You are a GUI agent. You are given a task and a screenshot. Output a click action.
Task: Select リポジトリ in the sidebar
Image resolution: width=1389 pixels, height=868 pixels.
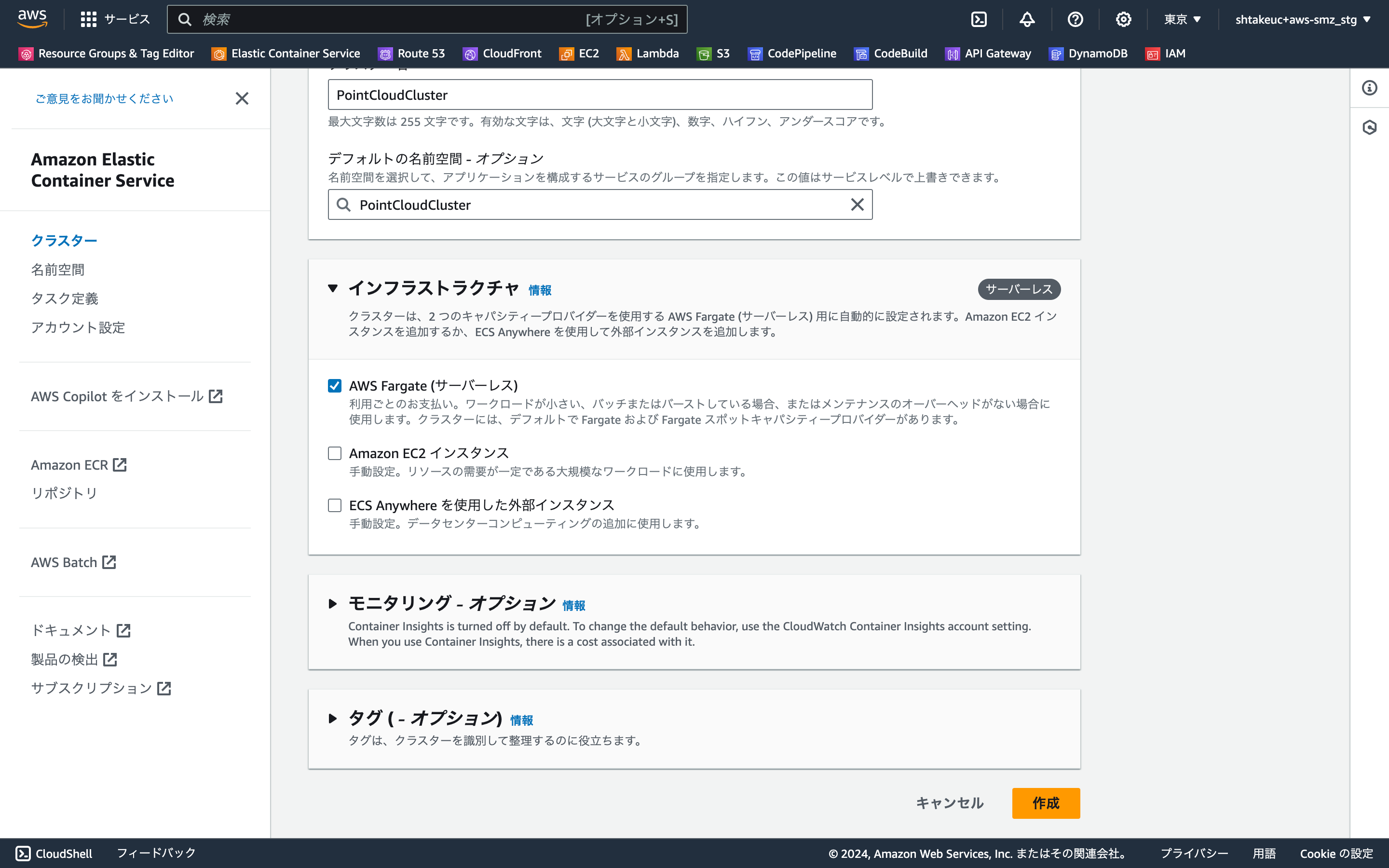(64, 492)
